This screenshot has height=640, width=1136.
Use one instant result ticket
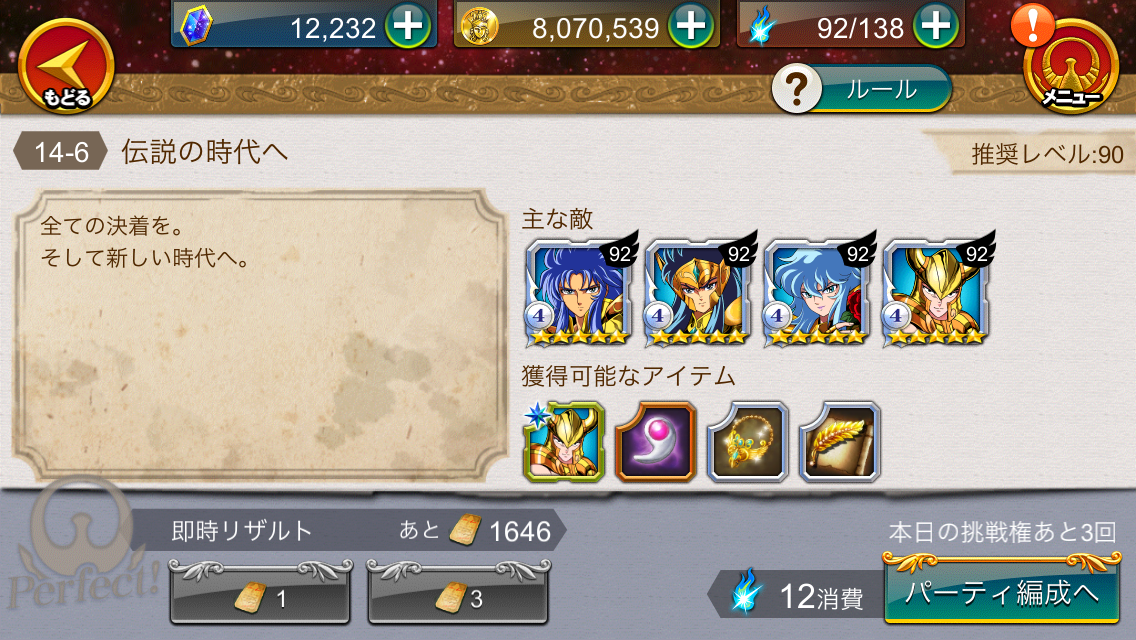(260, 592)
